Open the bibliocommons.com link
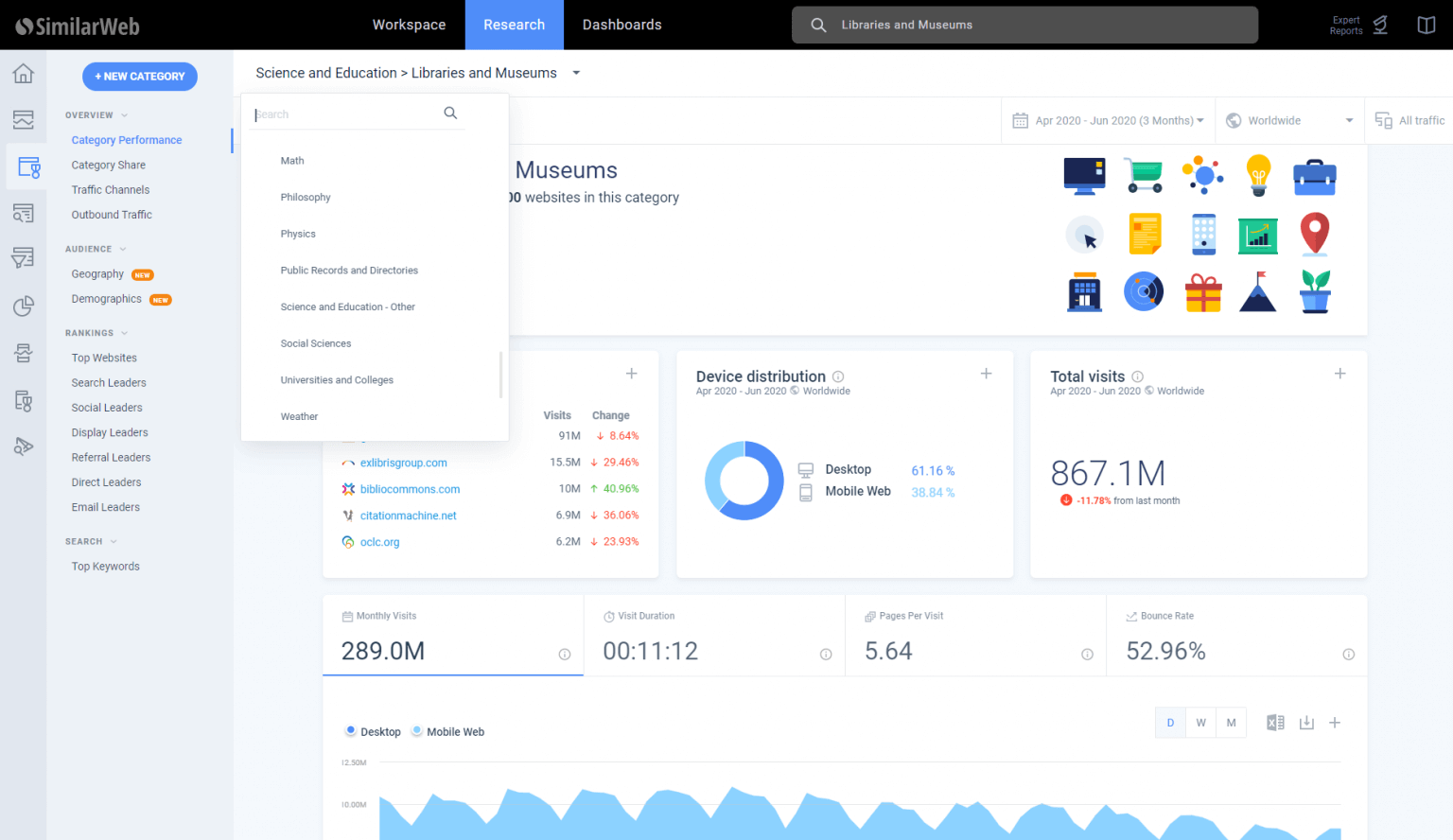The image size is (1453, 840). 410,489
